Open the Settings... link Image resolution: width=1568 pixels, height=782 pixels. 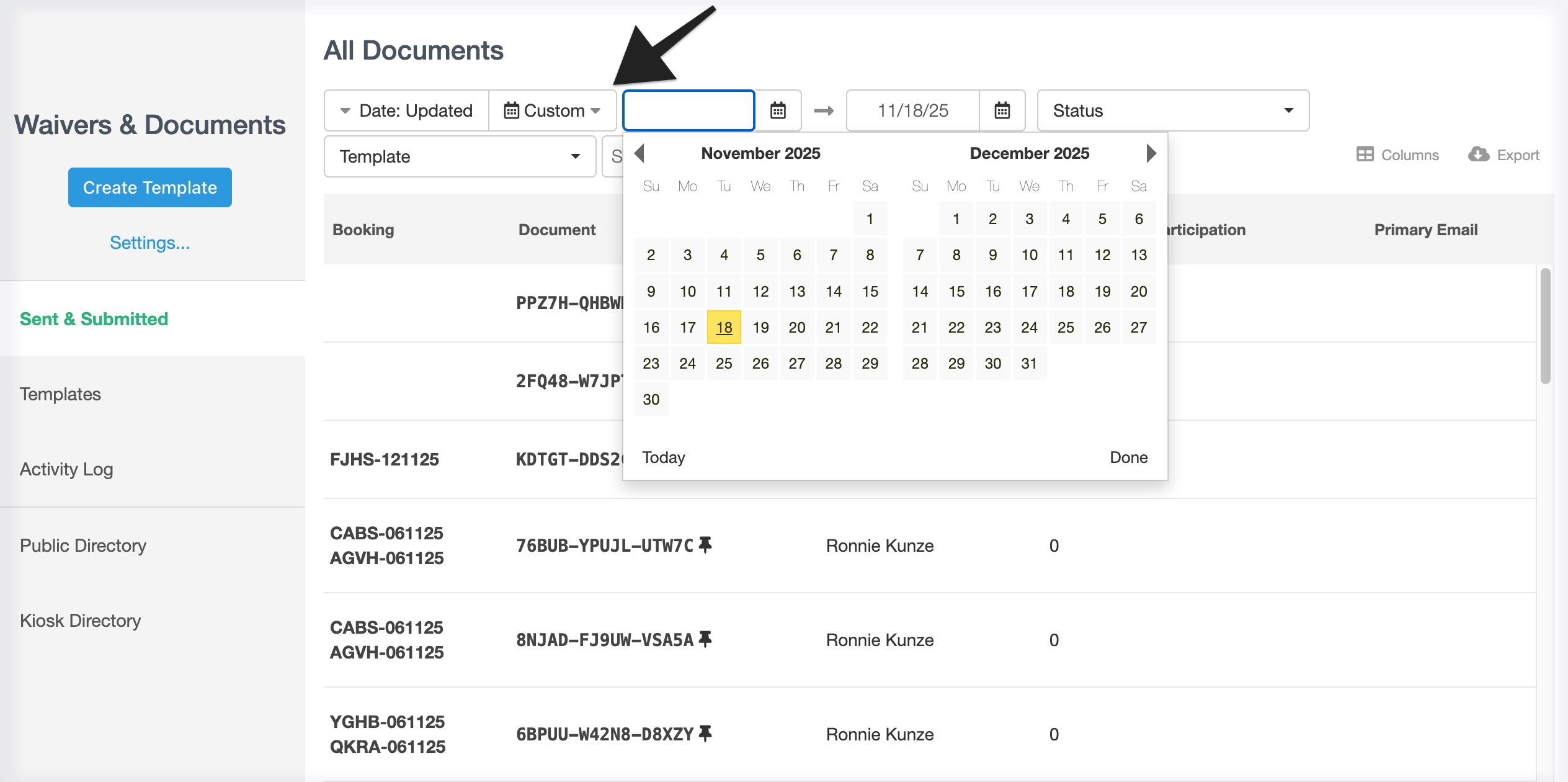pyautogui.click(x=150, y=243)
